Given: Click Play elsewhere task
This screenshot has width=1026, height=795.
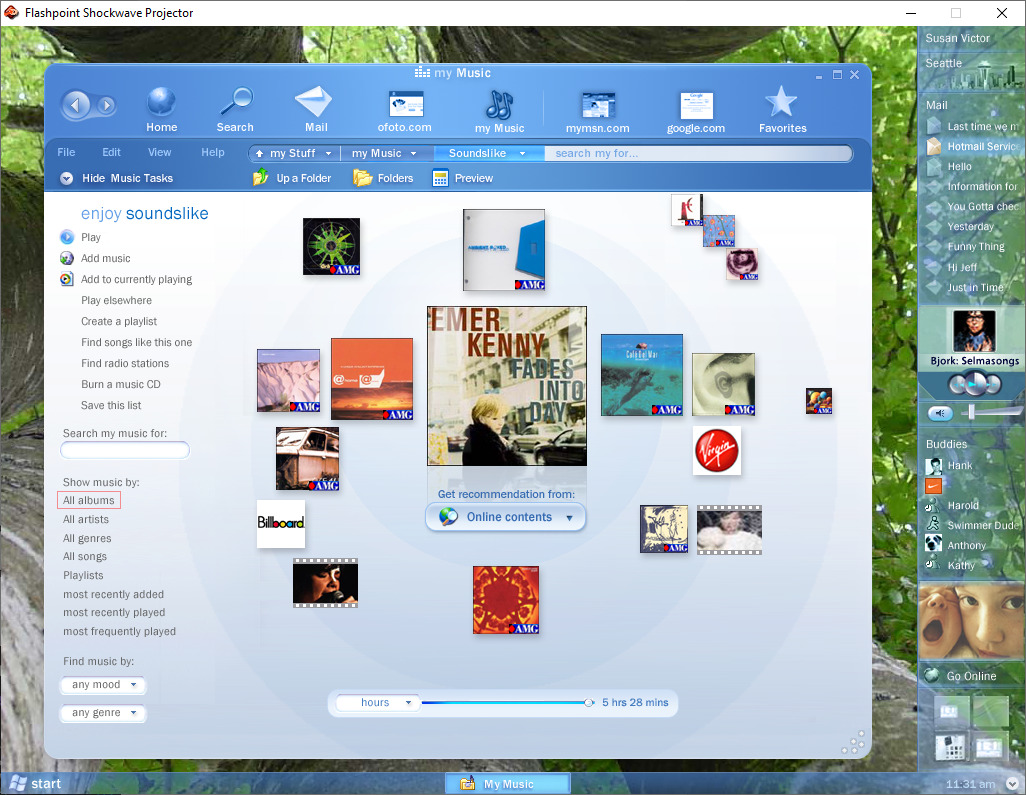Looking at the screenshot, I should tap(116, 300).
